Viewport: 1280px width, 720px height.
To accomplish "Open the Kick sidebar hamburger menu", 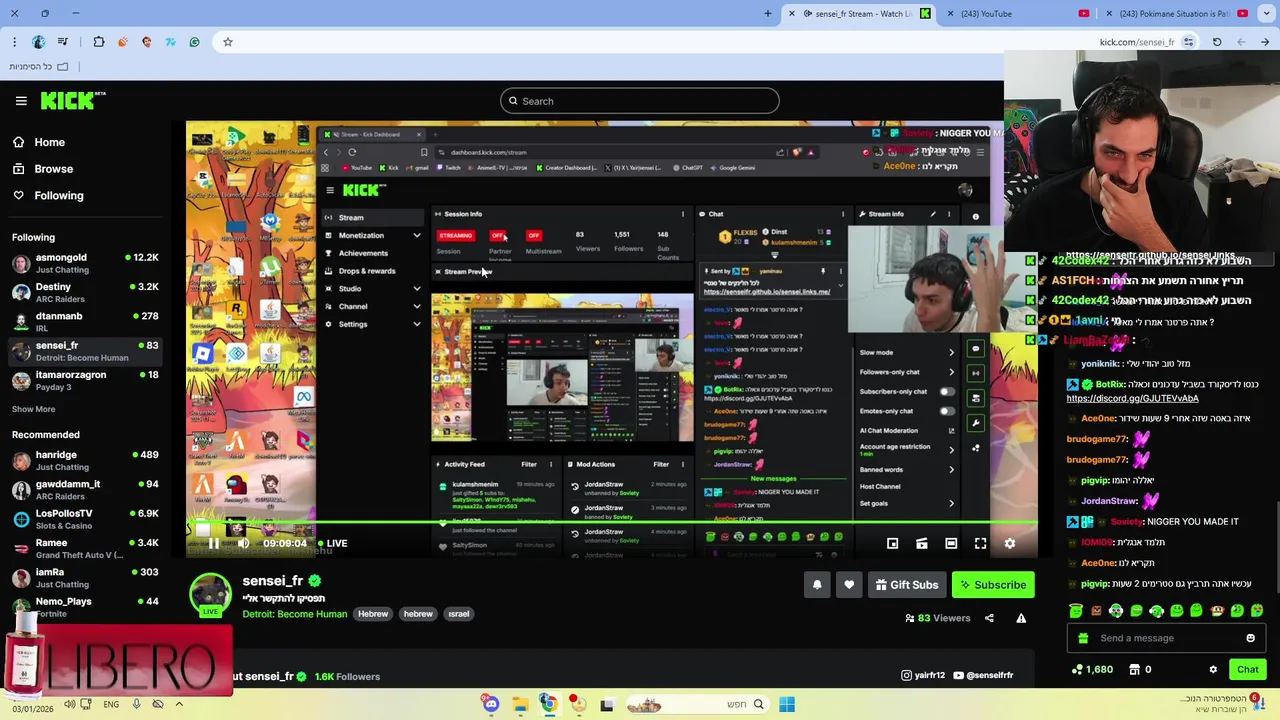I will point(21,101).
